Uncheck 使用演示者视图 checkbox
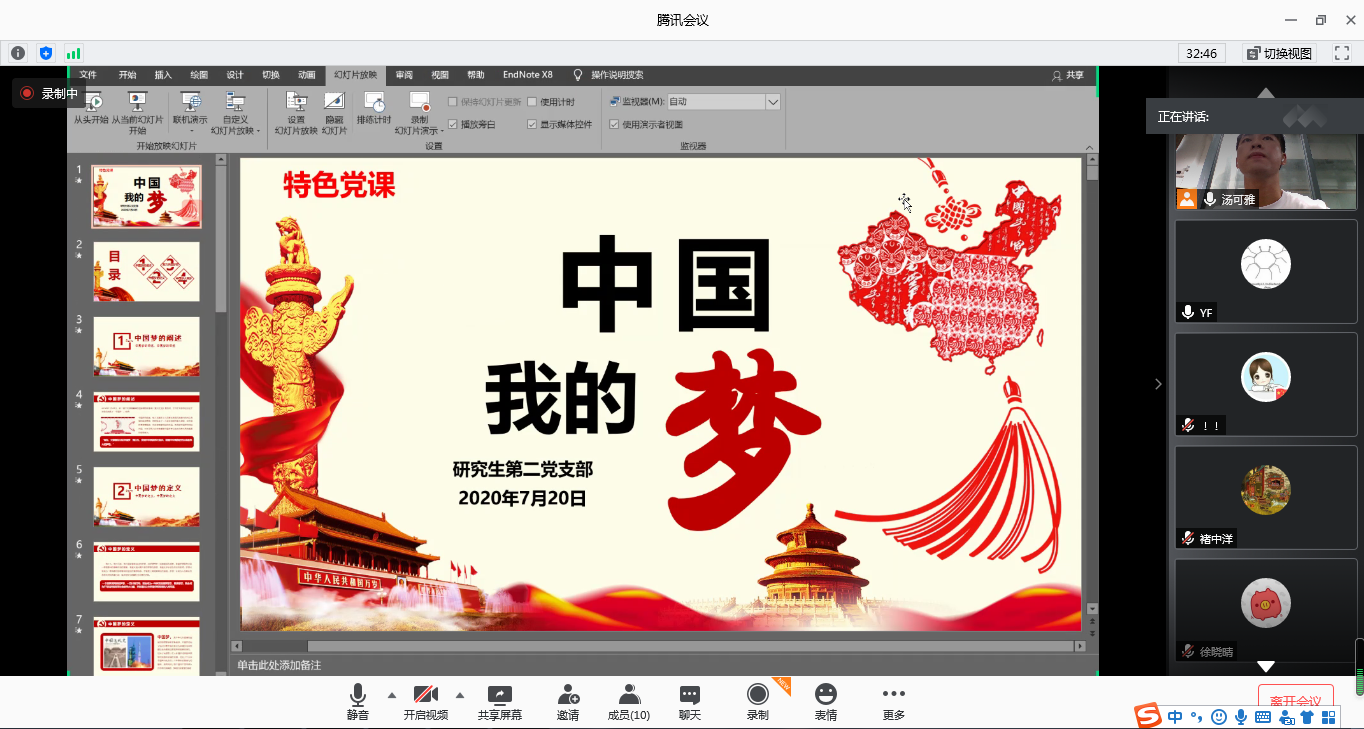Viewport: 1364px width, 729px height. pyautogui.click(x=614, y=124)
